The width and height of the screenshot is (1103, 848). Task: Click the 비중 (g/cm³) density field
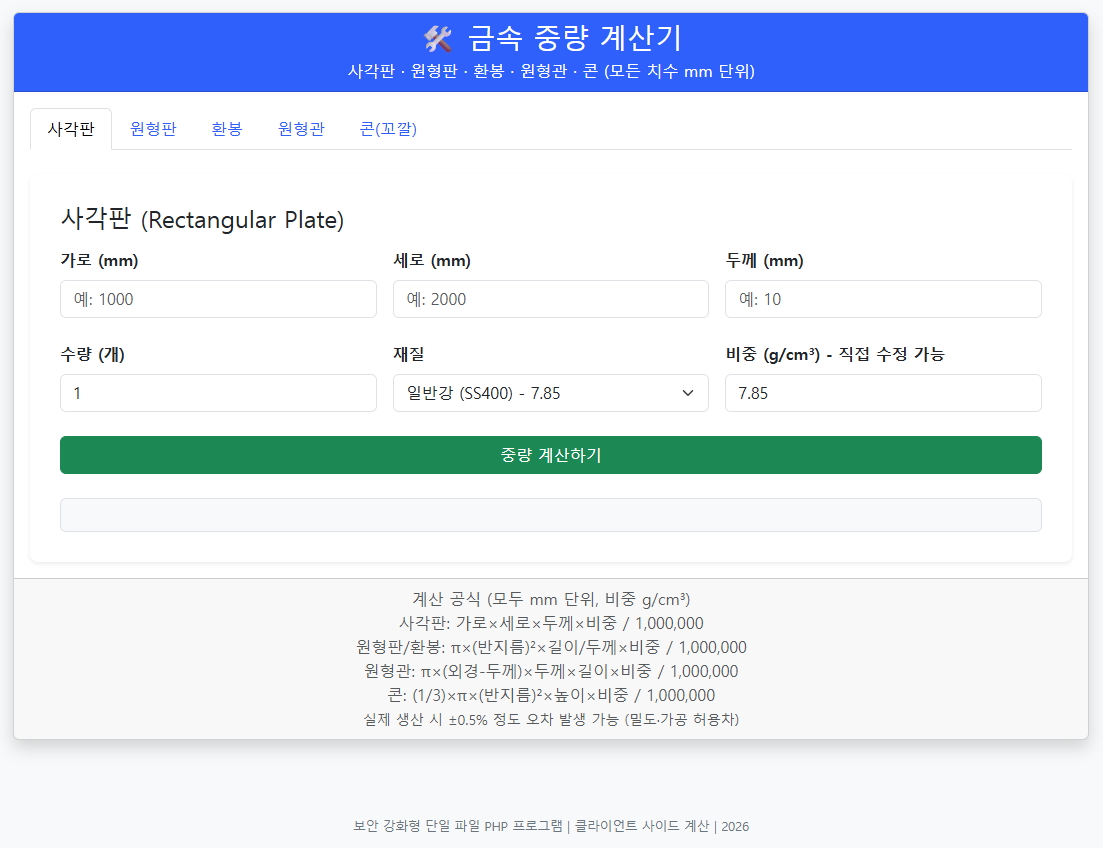point(882,393)
